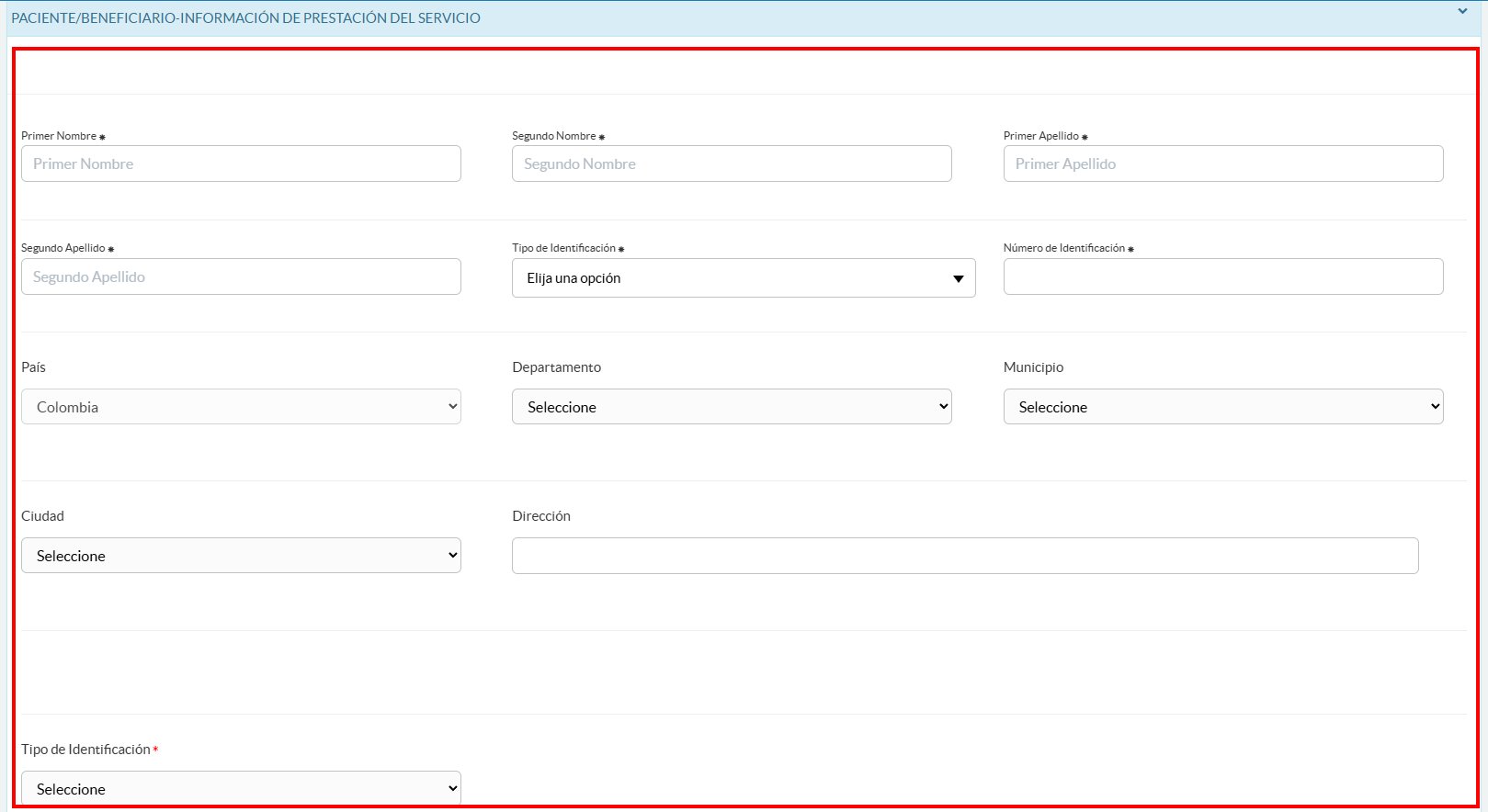Click the Primer Nombre field label
1488x812 pixels.
(x=59, y=136)
